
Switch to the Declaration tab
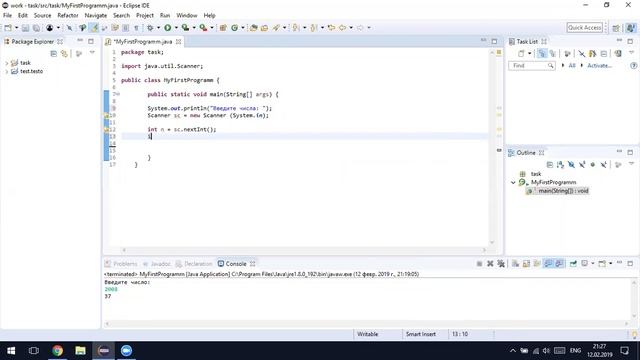194,264
